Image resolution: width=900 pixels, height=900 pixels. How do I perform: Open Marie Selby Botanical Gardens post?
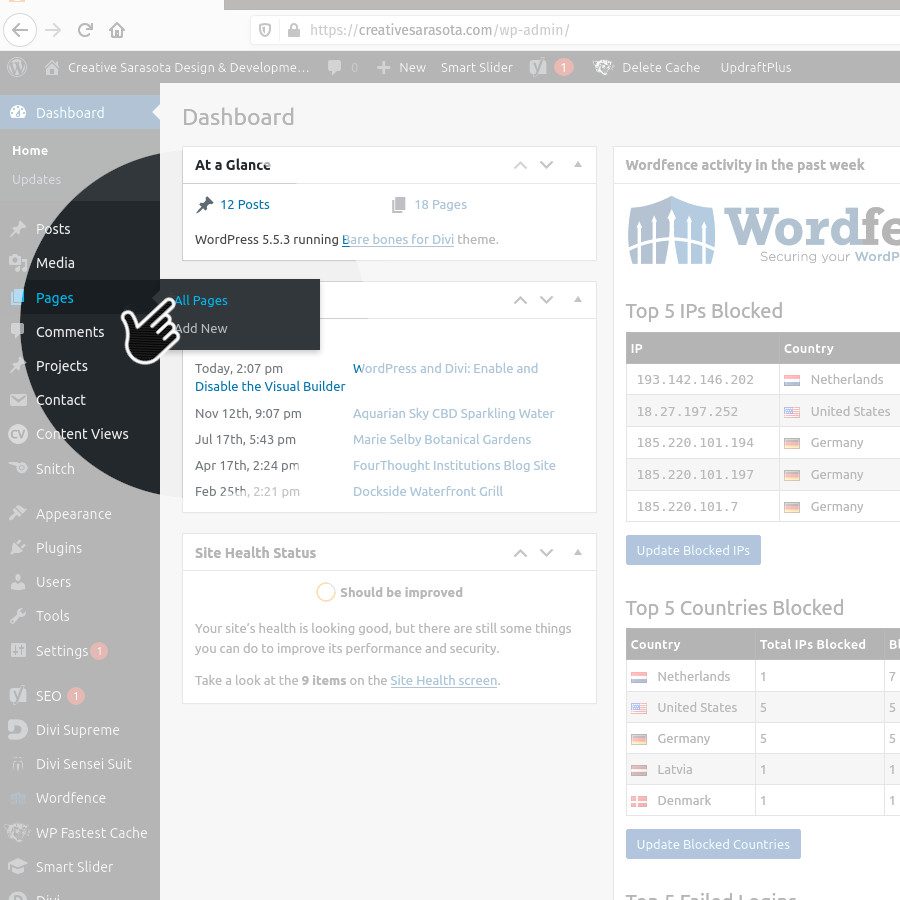(442, 439)
